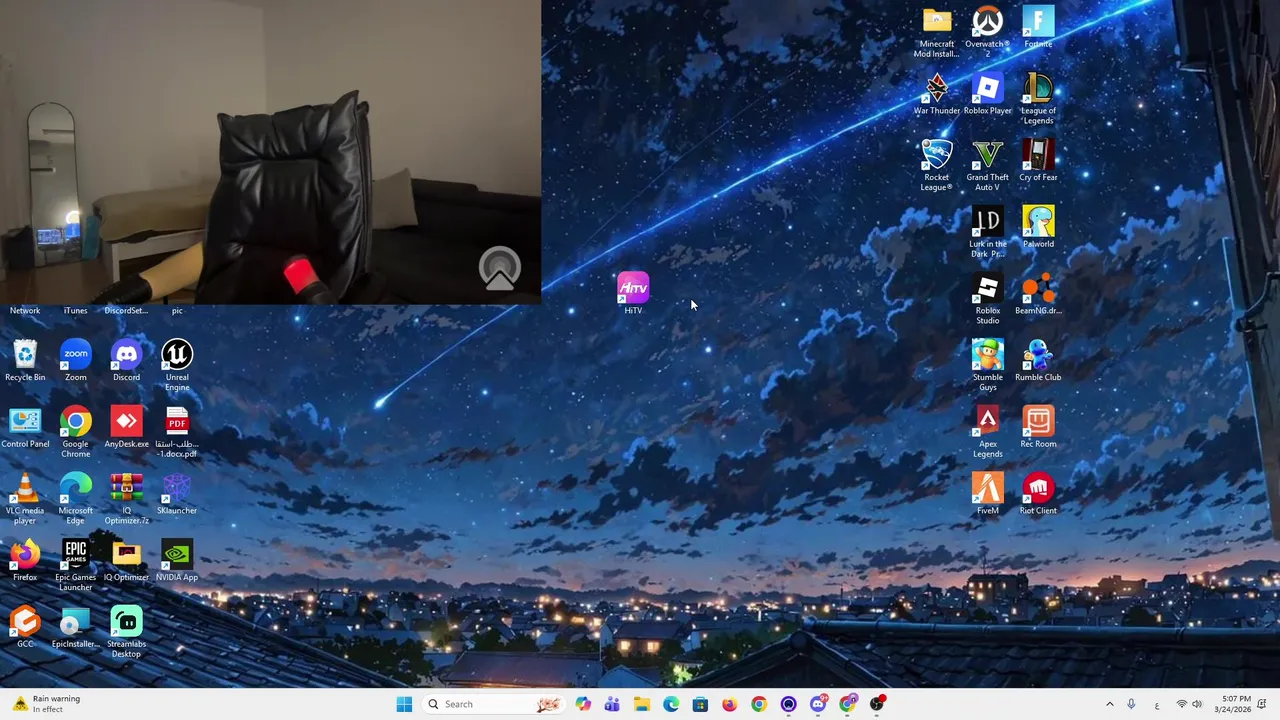This screenshot has height=720, width=1280.
Task: Switch to Discord in the taskbar
Action: [x=818, y=704]
